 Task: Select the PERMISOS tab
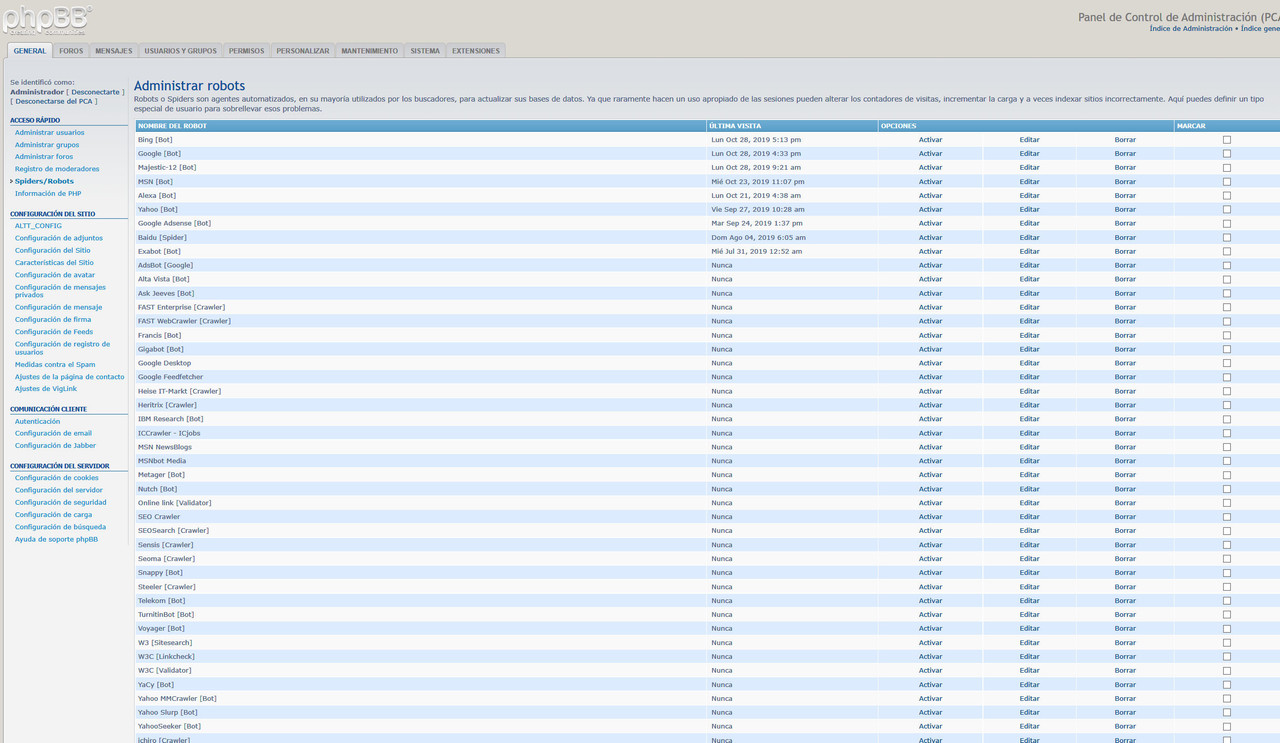[x=246, y=51]
